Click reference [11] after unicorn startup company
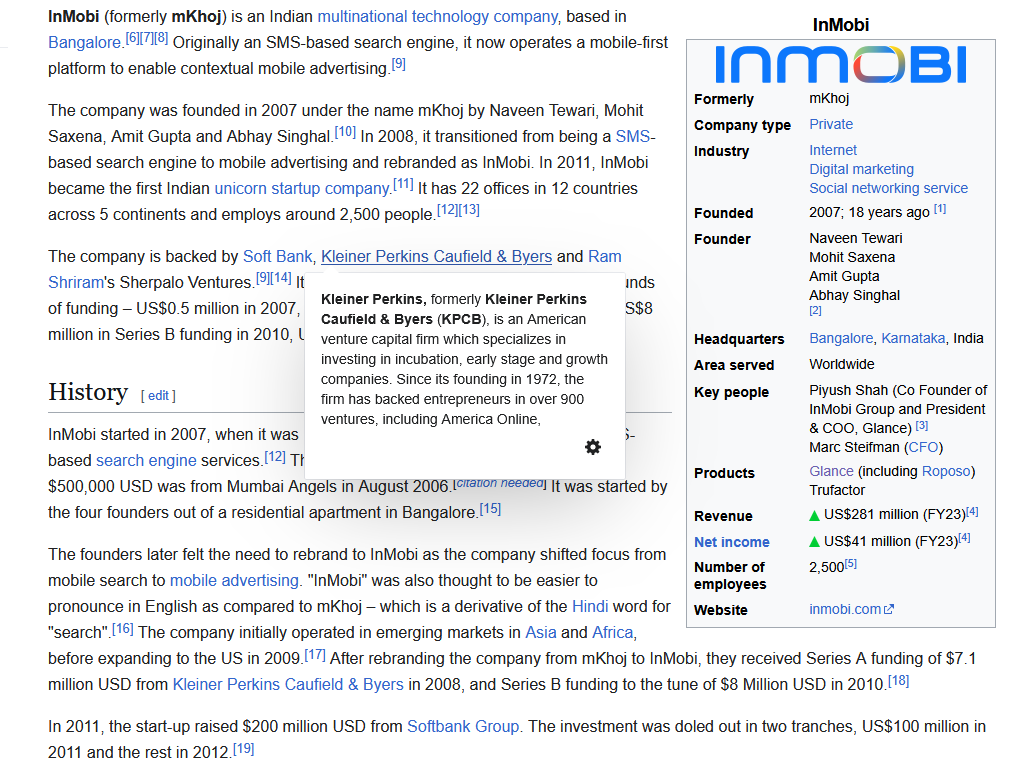This screenshot has width=1021, height=769. coord(403,184)
